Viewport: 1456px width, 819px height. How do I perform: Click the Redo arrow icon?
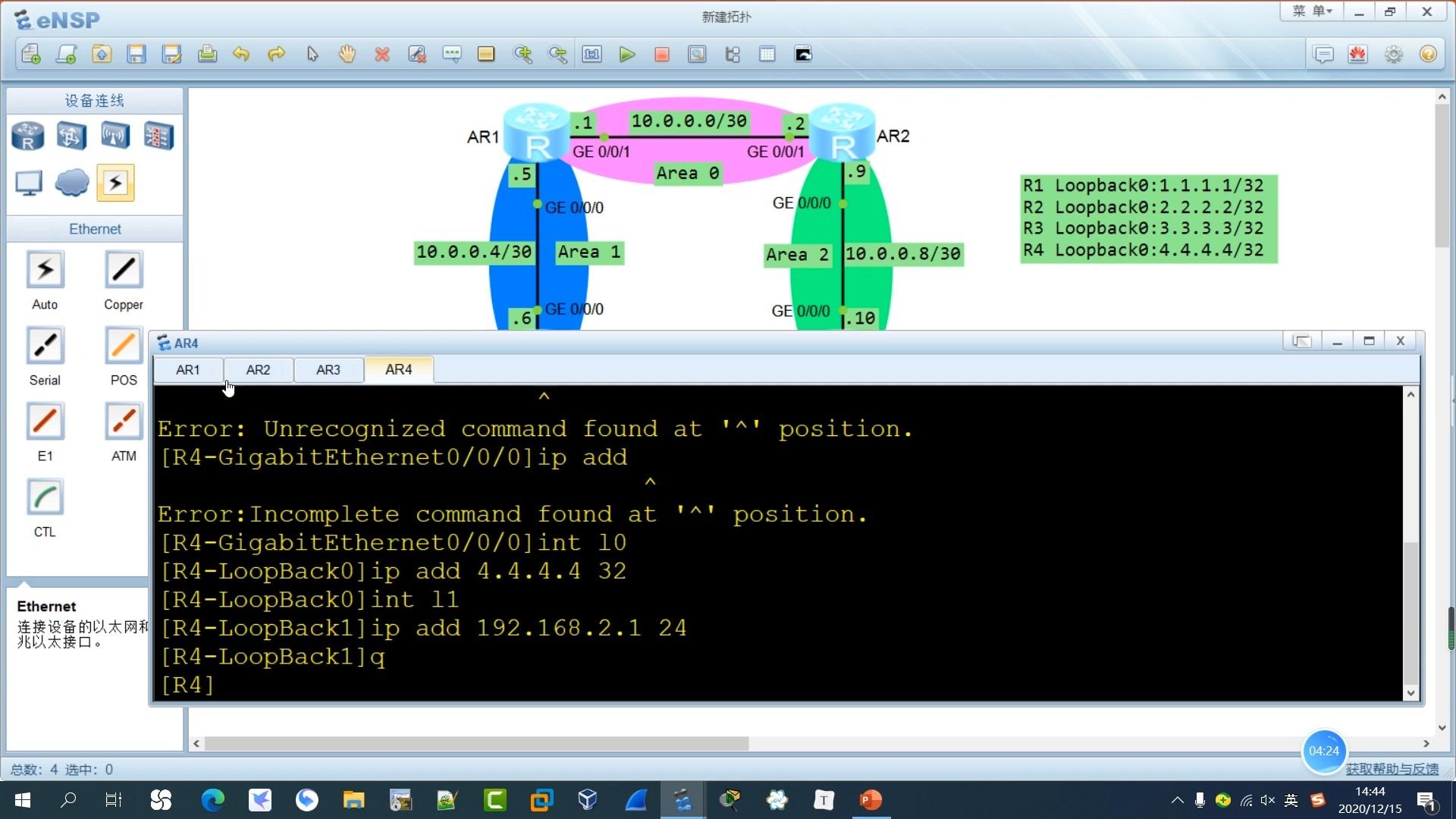pos(277,55)
